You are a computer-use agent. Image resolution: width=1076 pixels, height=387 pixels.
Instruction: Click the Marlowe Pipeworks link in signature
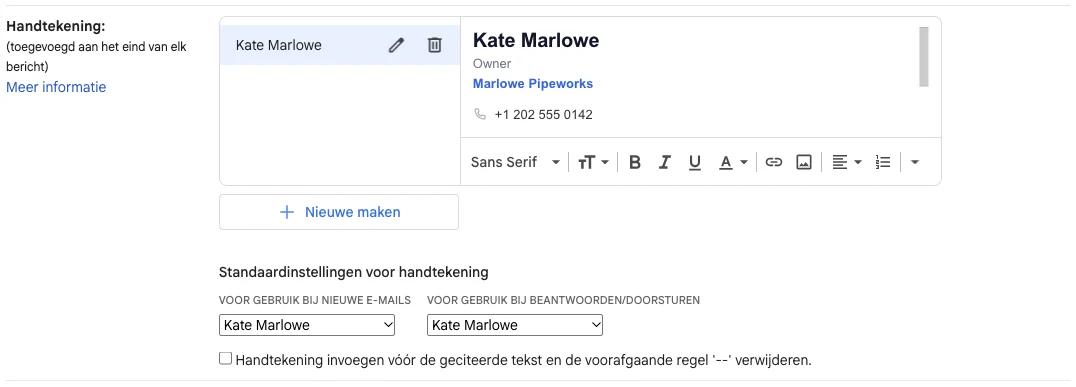click(533, 84)
